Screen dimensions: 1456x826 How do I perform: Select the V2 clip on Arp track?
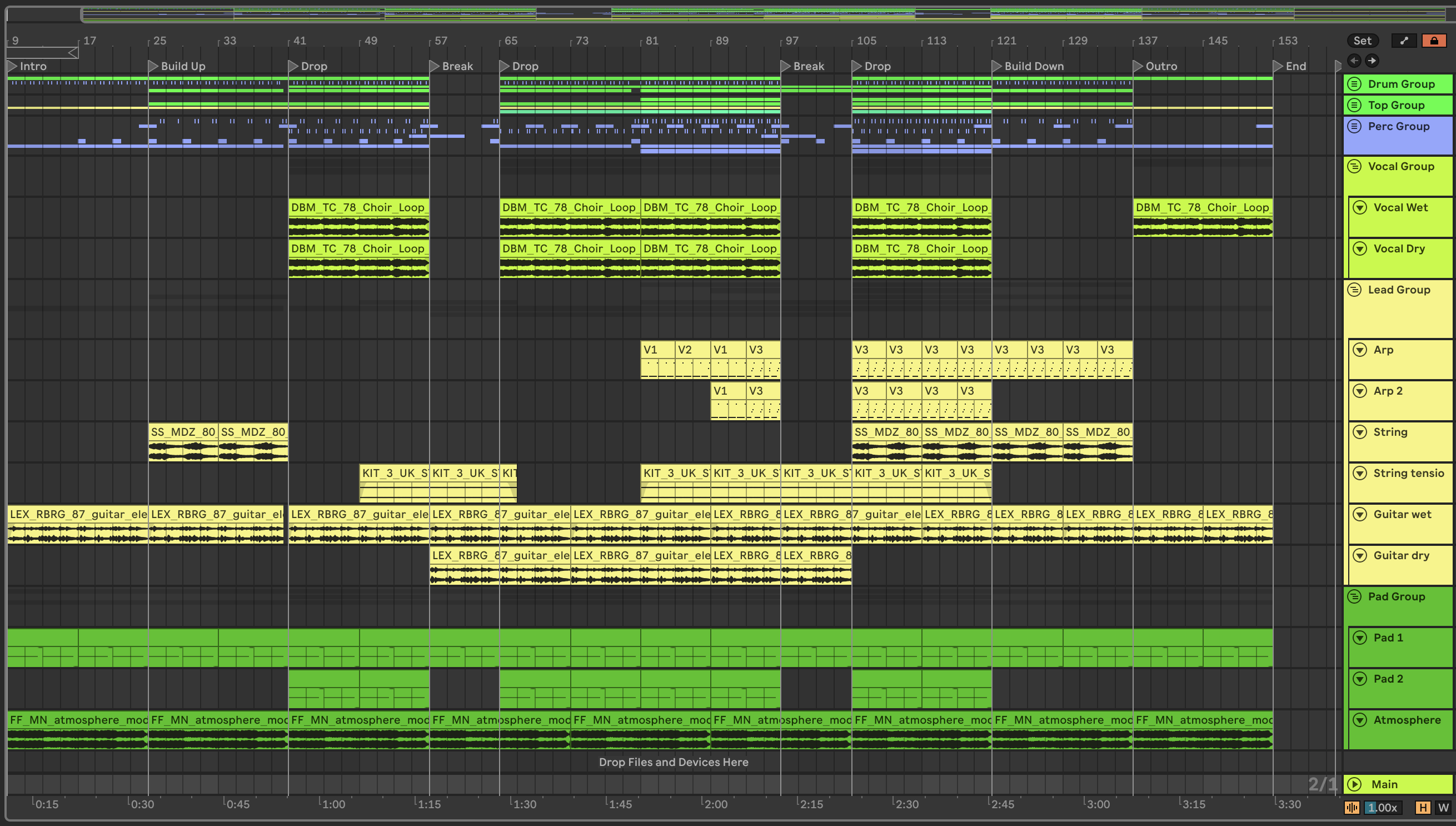click(x=692, y=360)
